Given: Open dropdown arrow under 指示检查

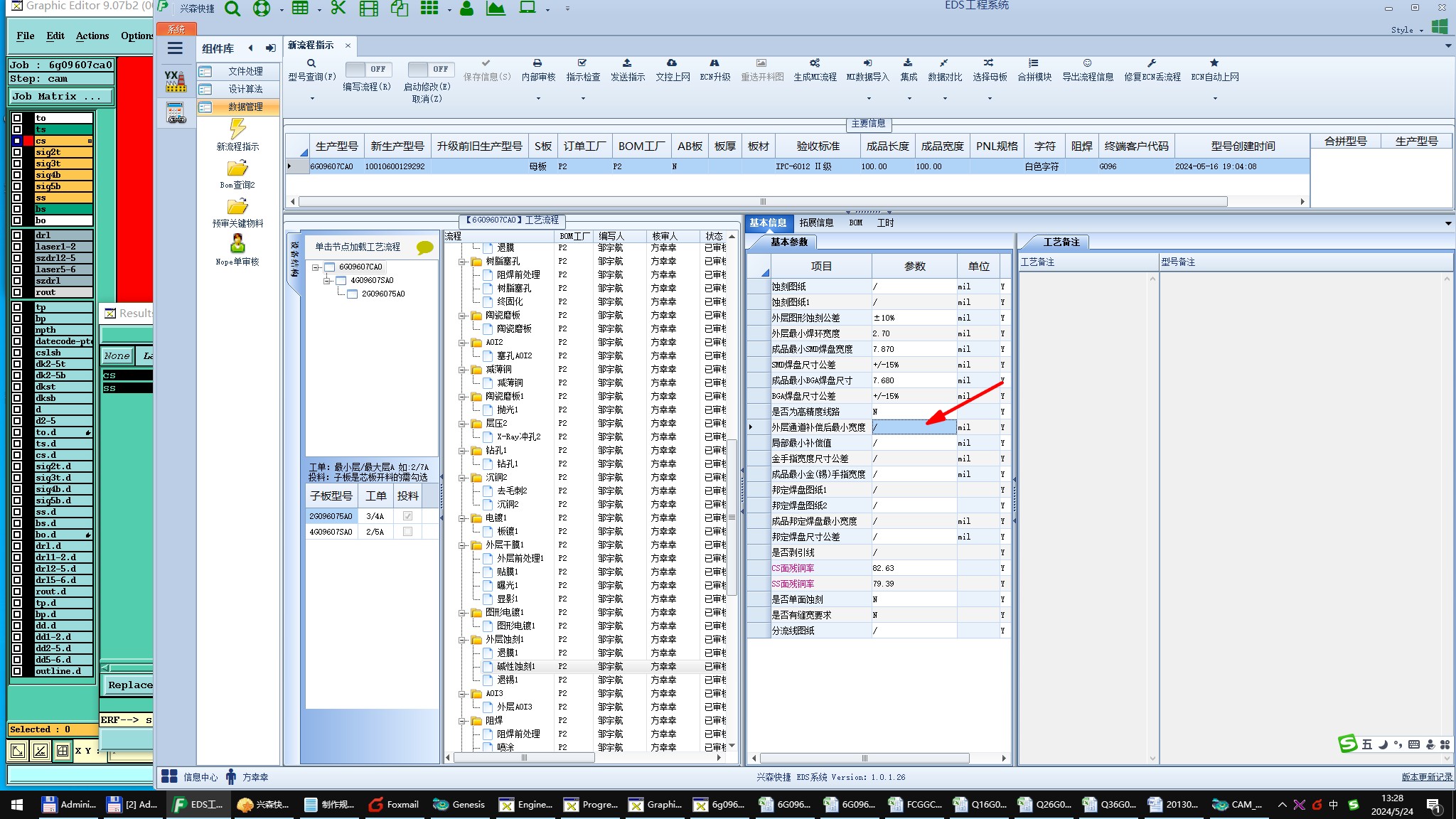Looking at the screenshot, I should click(x=583, y=98).
